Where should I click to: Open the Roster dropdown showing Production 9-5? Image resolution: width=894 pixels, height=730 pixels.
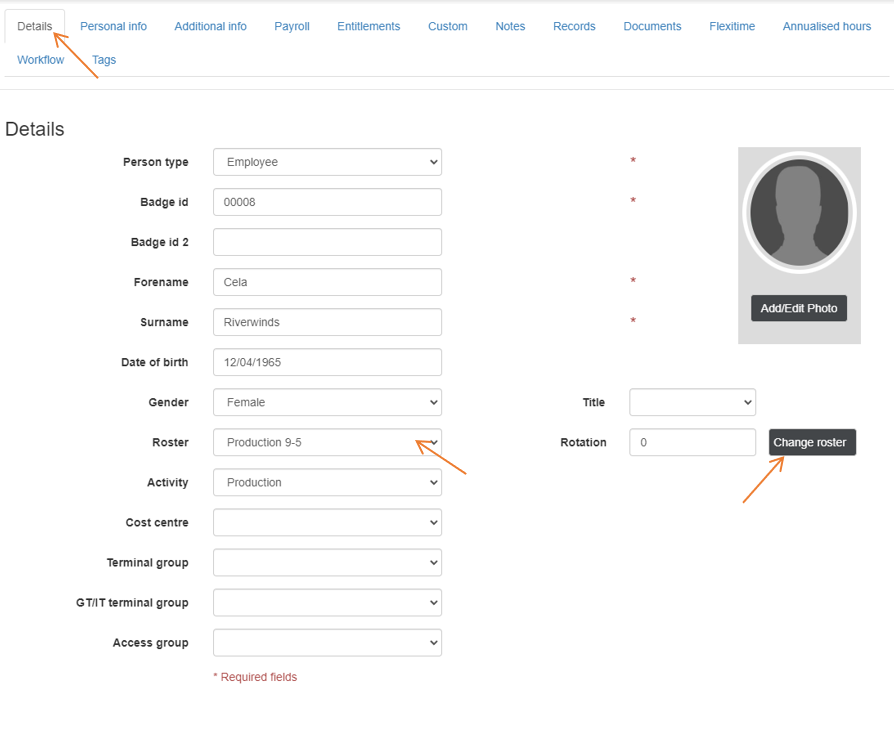[327, 442]
